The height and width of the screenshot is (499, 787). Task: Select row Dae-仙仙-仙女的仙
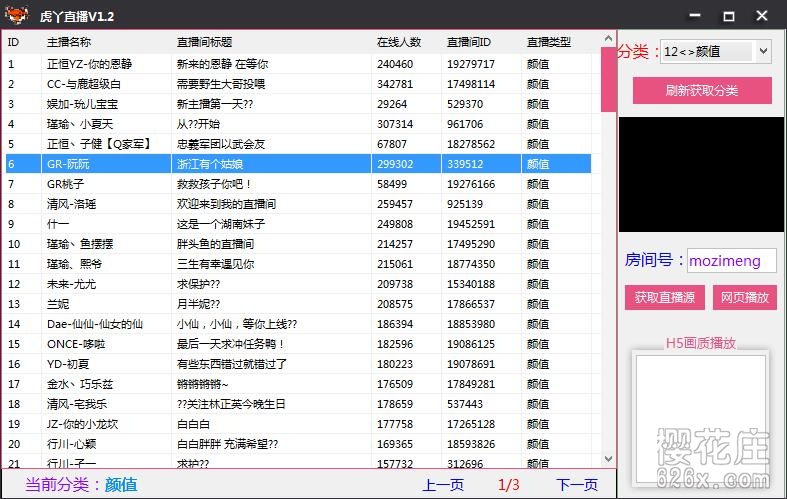coord(298,324)
